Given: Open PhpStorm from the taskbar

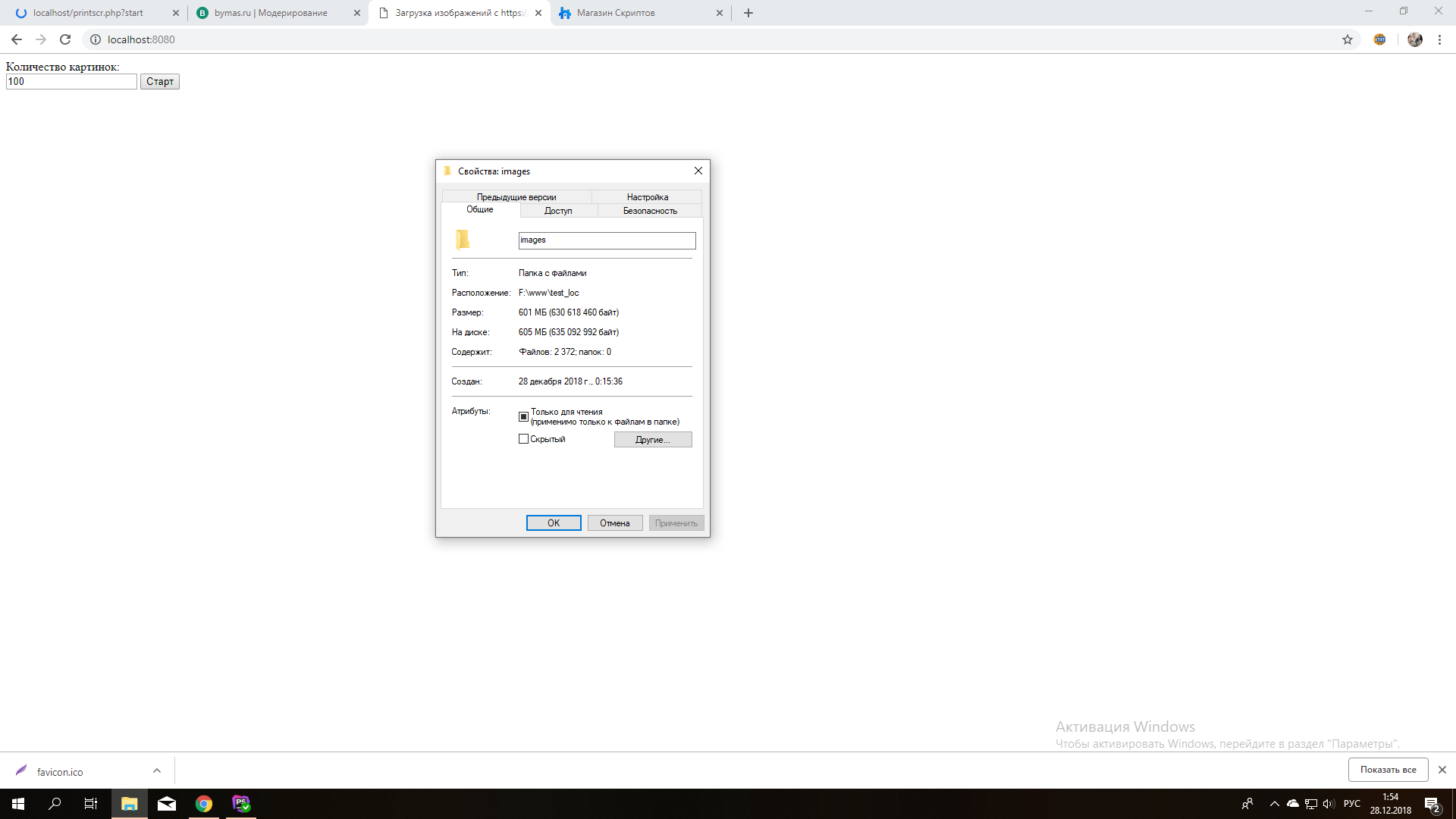Looking at the screenshot, I should [241, 804].
